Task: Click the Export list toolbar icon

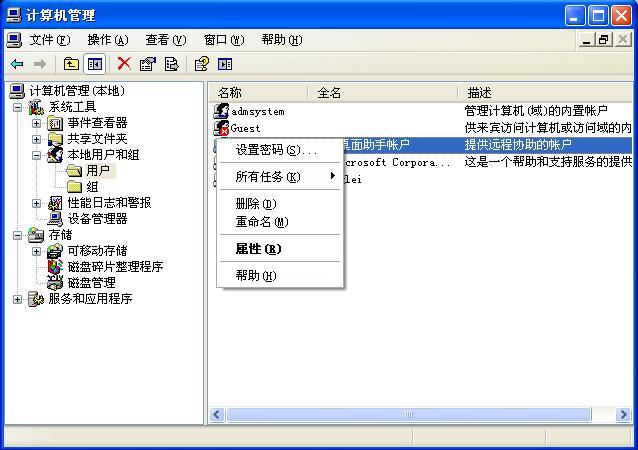Action: (171, 64)
